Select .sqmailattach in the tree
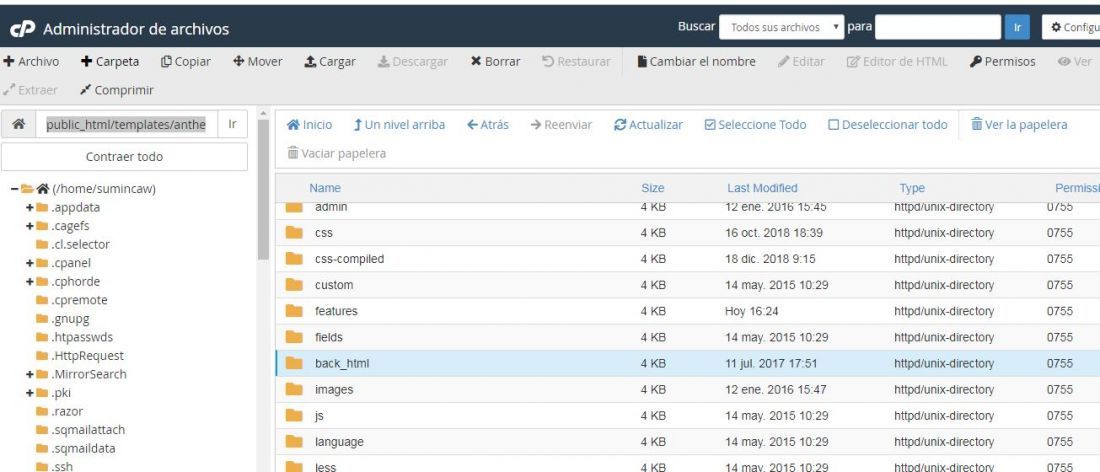The width and height of the screenshot is (1100, 472). pos(88,430)
